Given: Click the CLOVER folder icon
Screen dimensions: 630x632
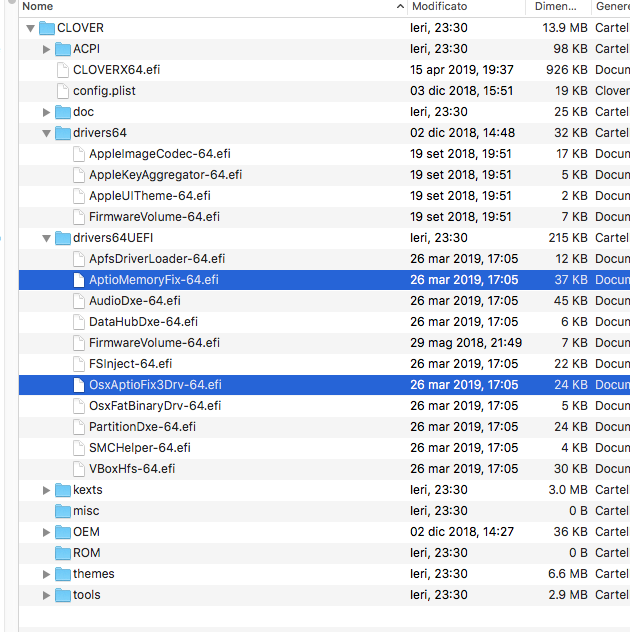Looking at the screenshot, I should 47,28.
